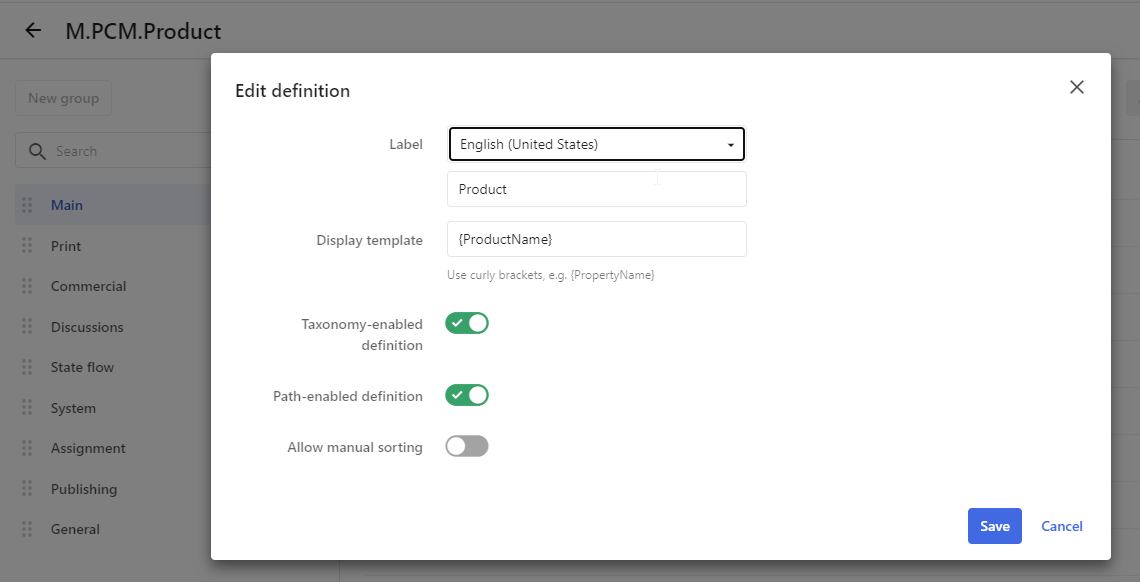Click the drag handle beside the Discussions group
Image resolution: width=1140 pixels, height=582 pixels.
27,327
